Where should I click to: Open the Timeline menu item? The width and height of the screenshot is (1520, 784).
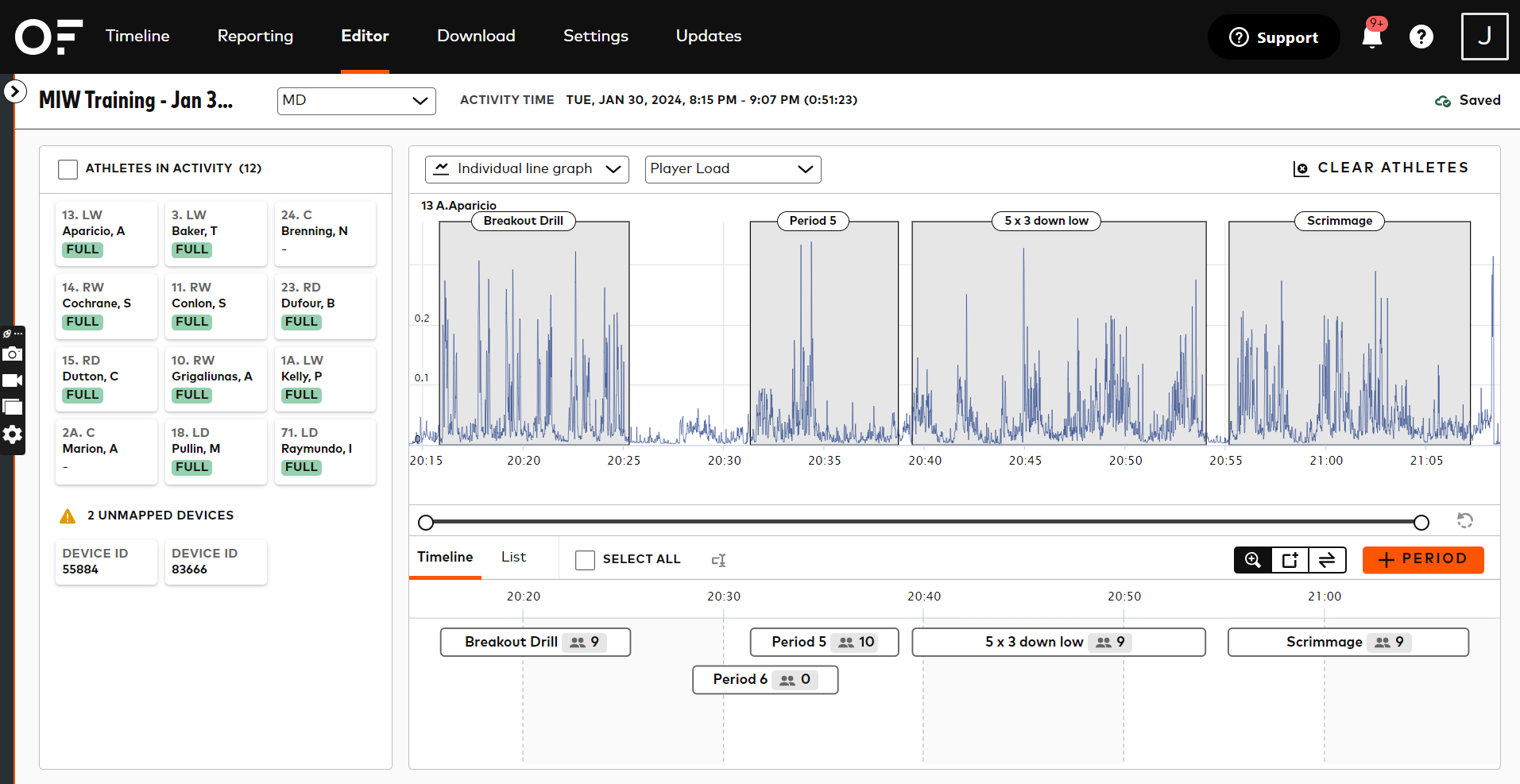tap(137, 36)
